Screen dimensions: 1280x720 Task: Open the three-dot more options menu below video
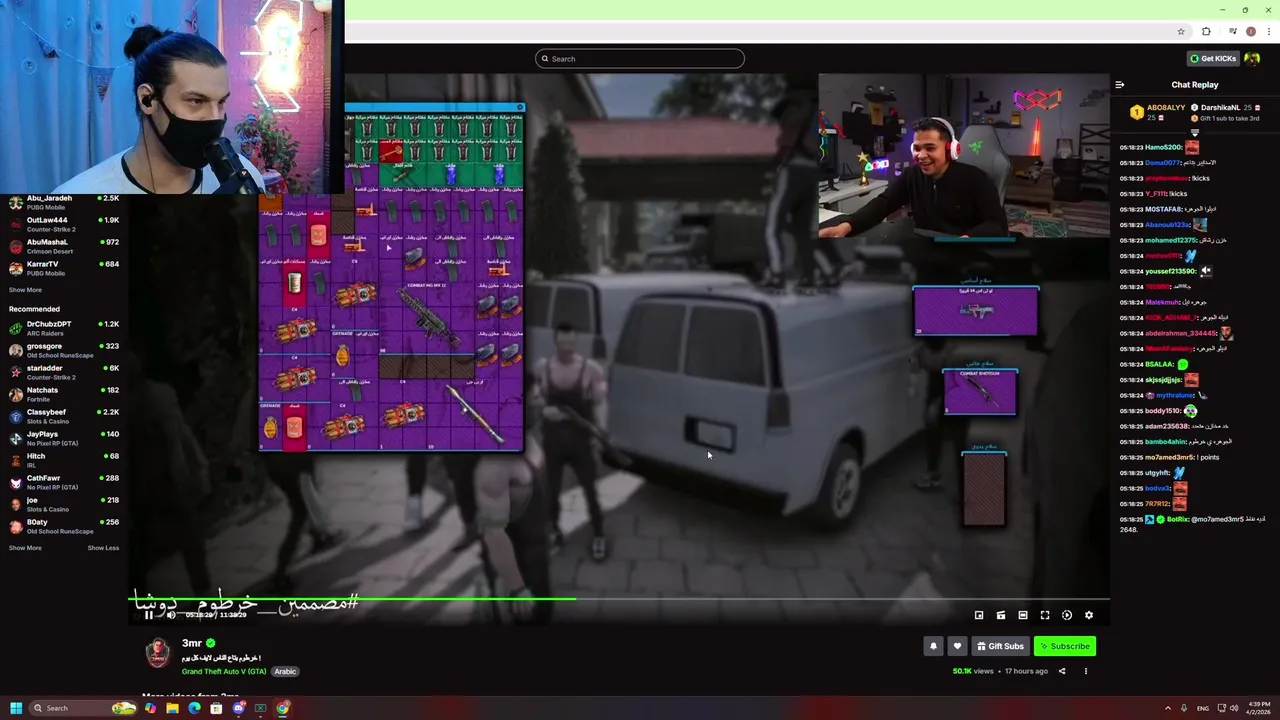click(x=1085, y=671)
